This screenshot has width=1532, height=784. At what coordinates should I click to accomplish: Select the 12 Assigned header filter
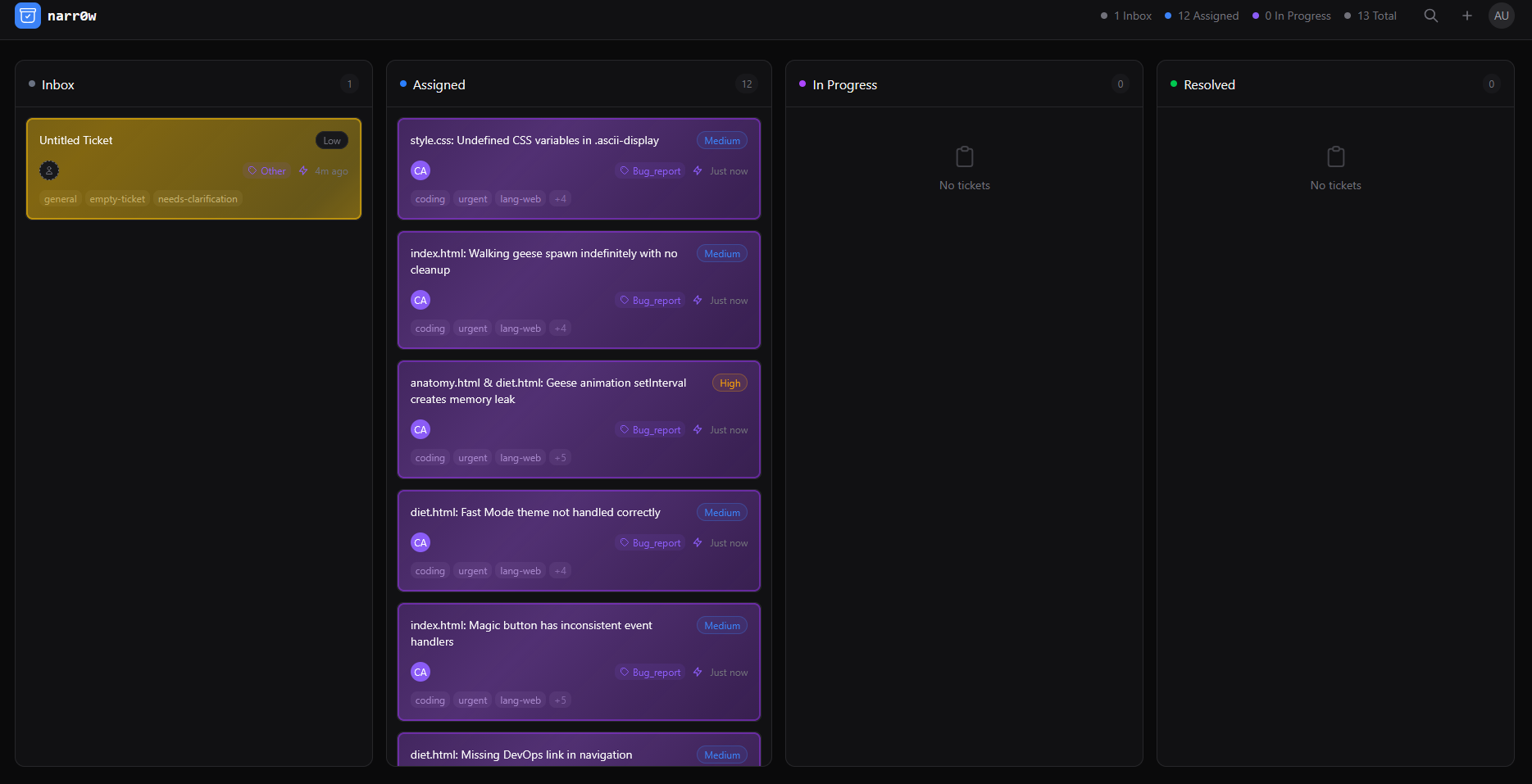coord(1202,16)
